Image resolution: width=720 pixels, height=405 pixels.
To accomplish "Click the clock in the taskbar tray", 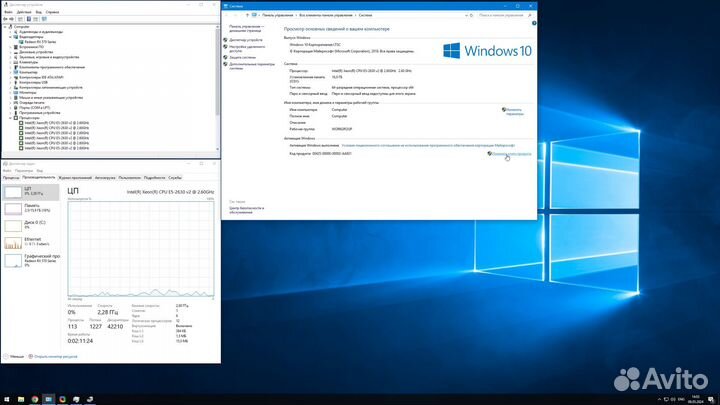I will click(696, 399).
